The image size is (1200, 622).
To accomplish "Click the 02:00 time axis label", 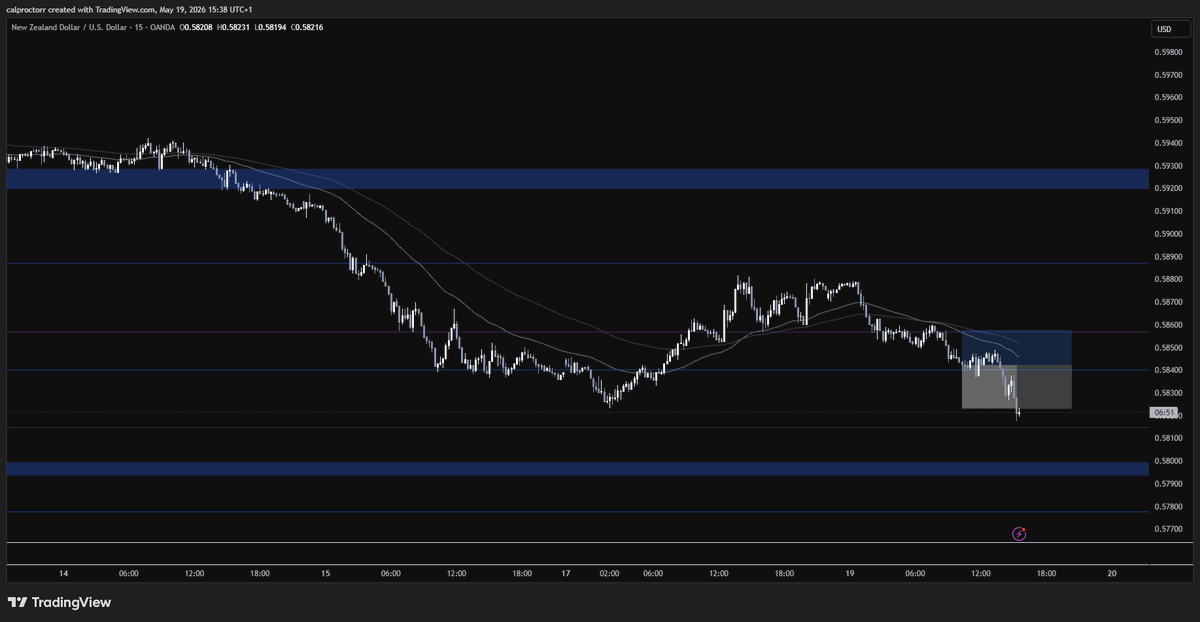I will (609, 574).
